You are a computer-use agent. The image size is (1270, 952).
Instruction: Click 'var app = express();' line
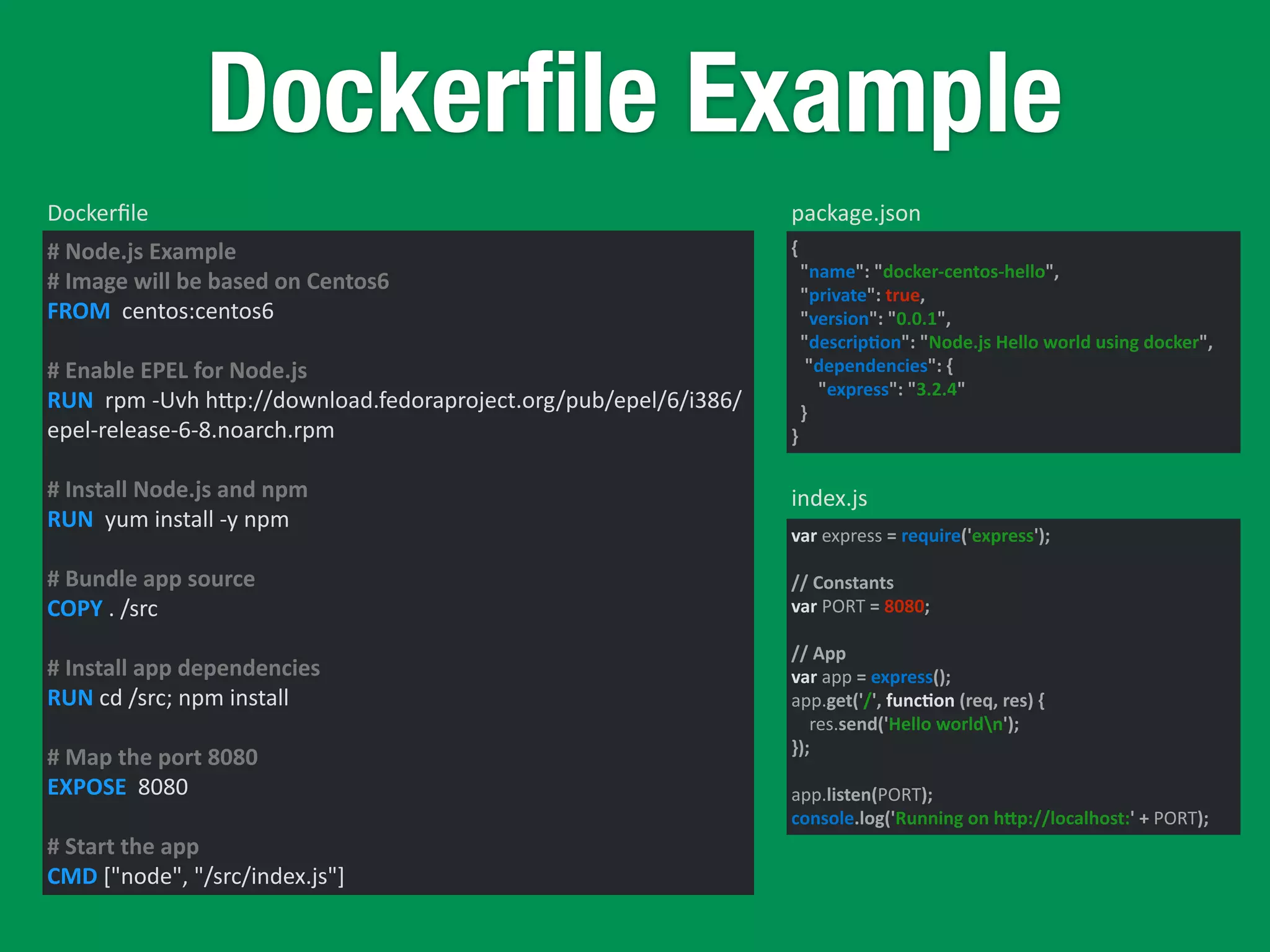point(871,677)
